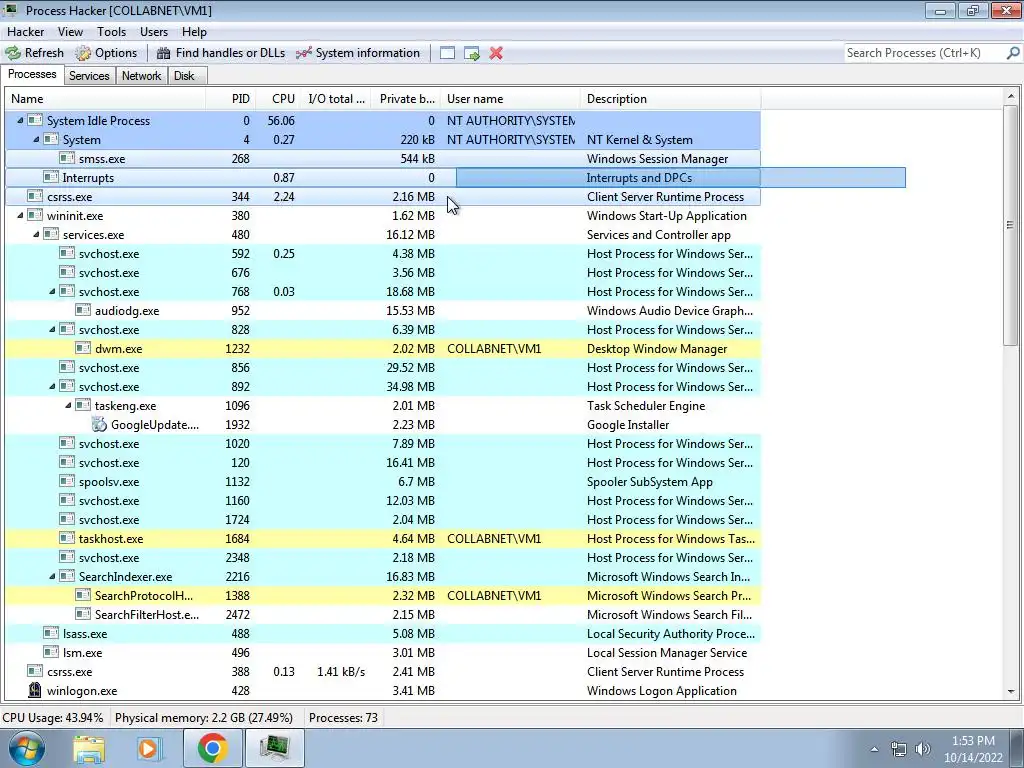Click the CPU Usage status bar entry
The image size is (1024, 768).
pyautogui.click(x=53, y=718)
